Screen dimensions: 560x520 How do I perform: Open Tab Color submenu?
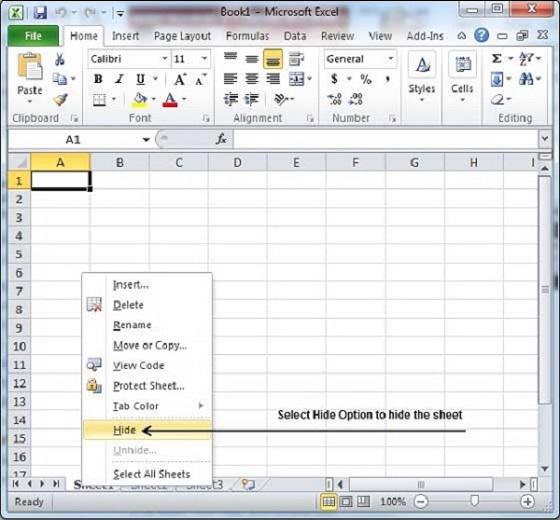(x=147, y=406)
